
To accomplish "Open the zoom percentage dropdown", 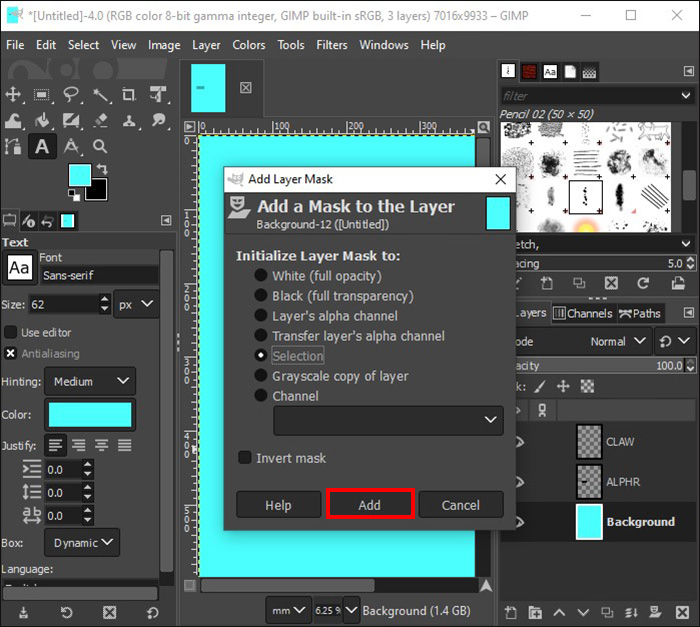I will click(x=351, y=610).
